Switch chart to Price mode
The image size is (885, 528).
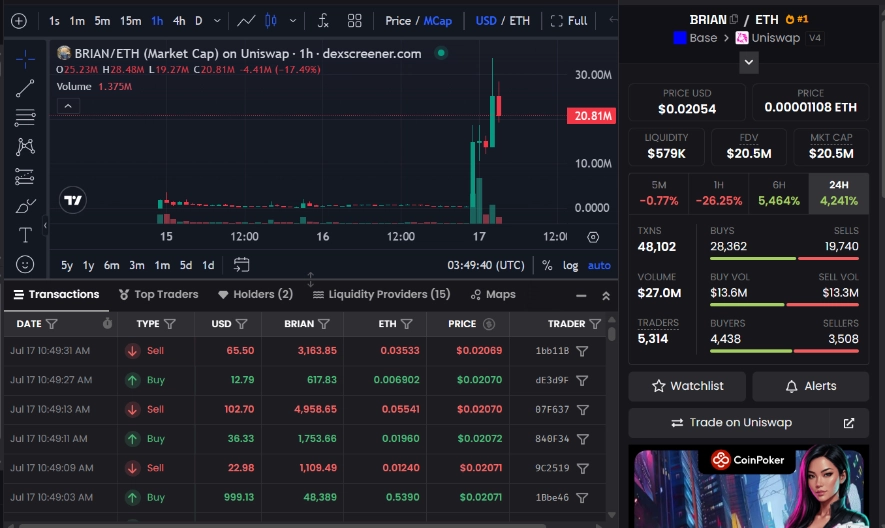[x=398, y=21]
